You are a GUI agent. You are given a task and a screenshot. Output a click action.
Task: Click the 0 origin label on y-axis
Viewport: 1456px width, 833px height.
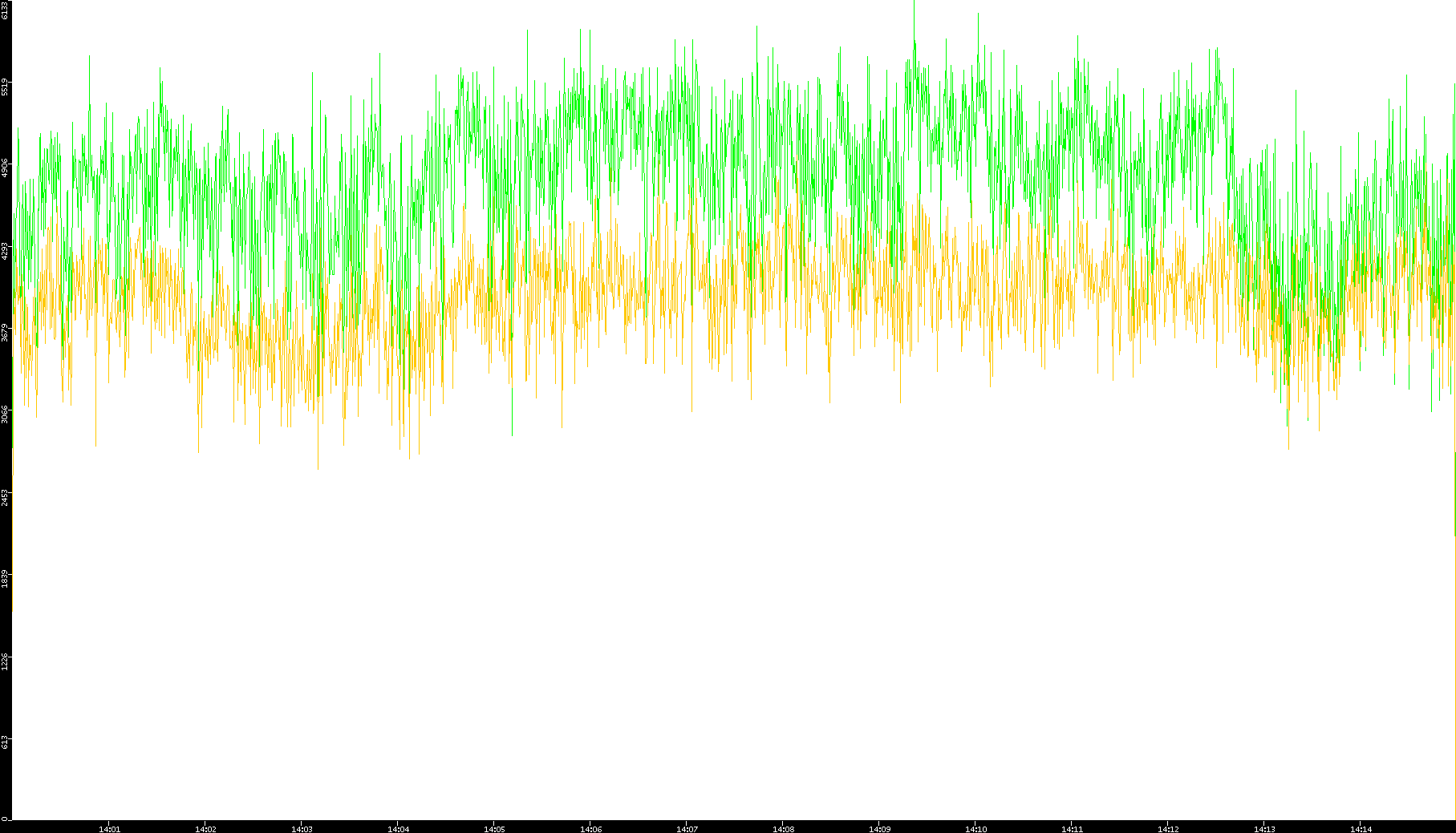[5, 819]
